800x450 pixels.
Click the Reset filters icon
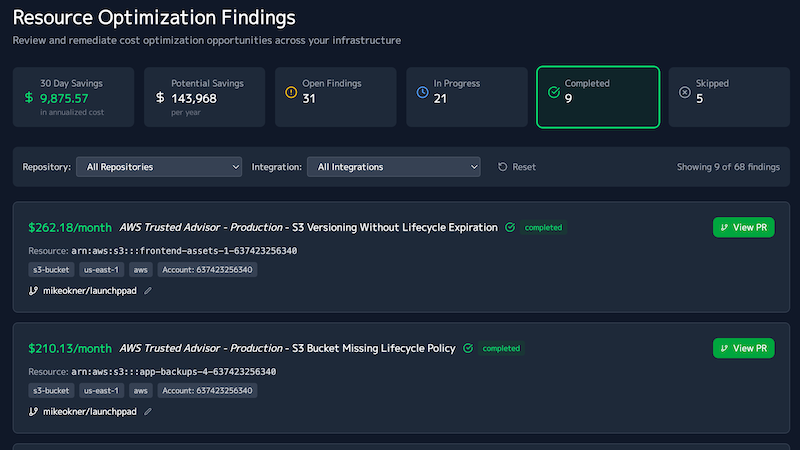503,167
